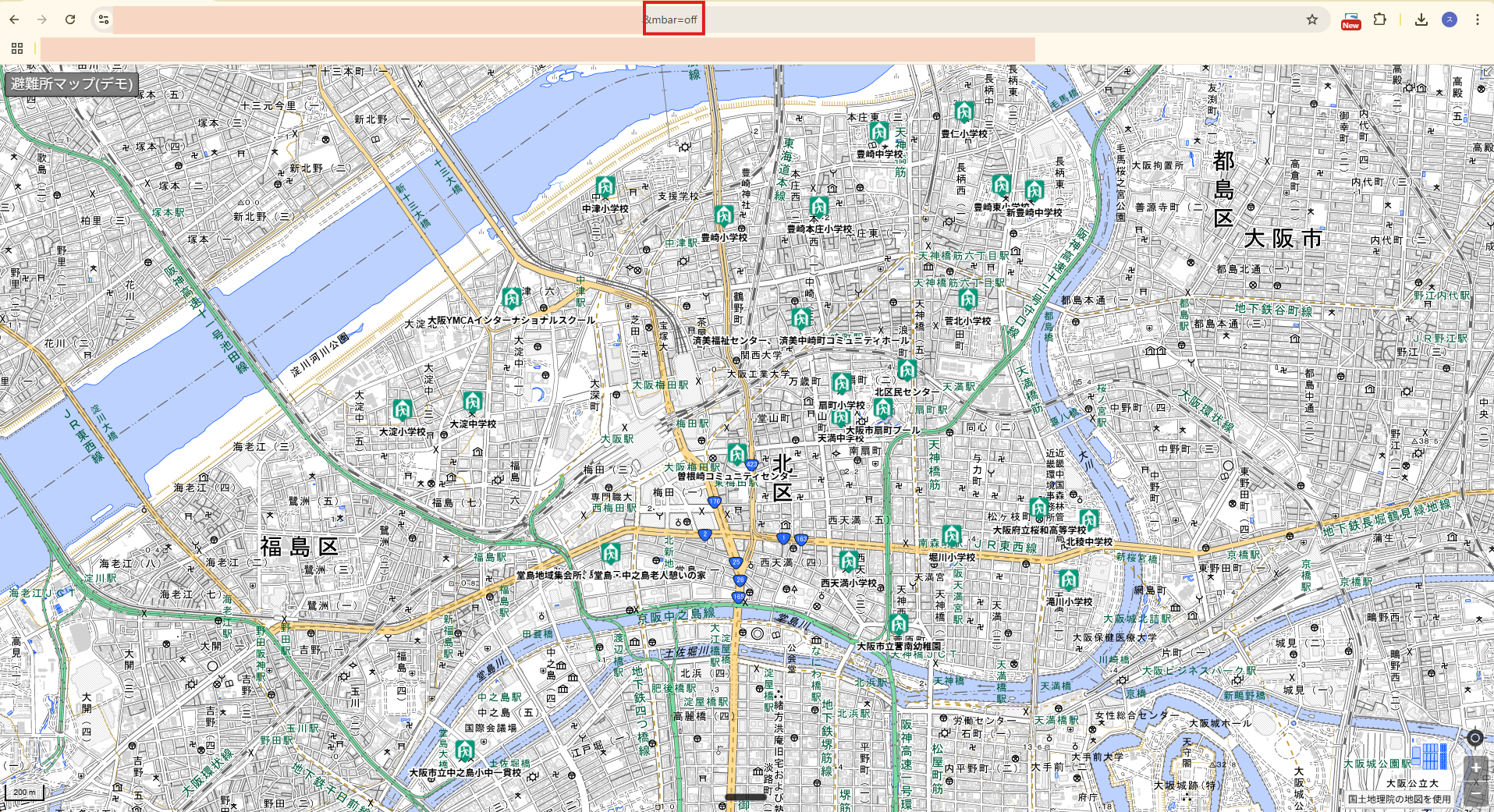Click the 避難所マップ(デモ) title label
1494x812 pixels.
click(x=72, y=83)
